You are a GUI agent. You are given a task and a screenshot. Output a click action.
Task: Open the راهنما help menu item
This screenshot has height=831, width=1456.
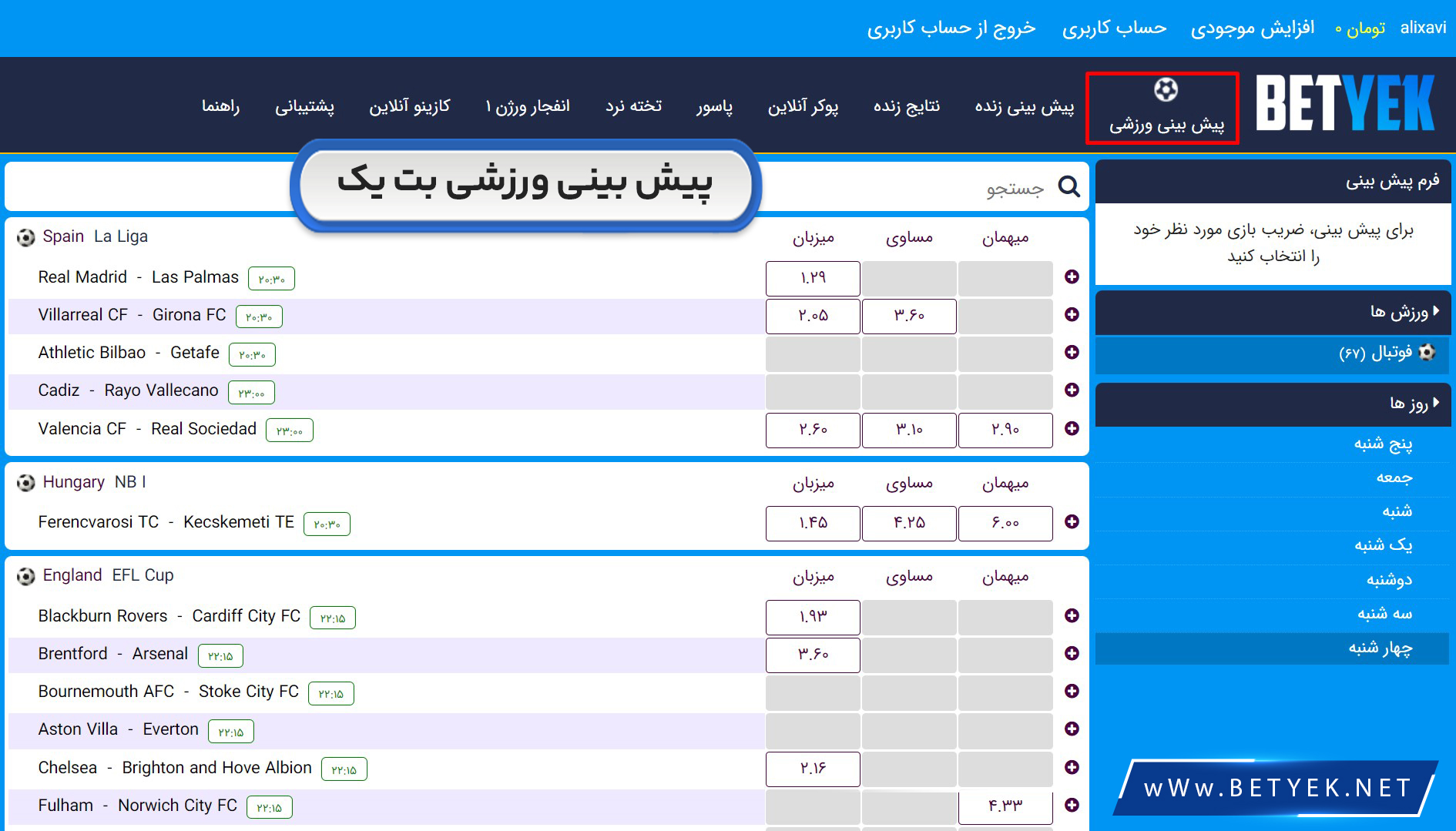[221, 106]
